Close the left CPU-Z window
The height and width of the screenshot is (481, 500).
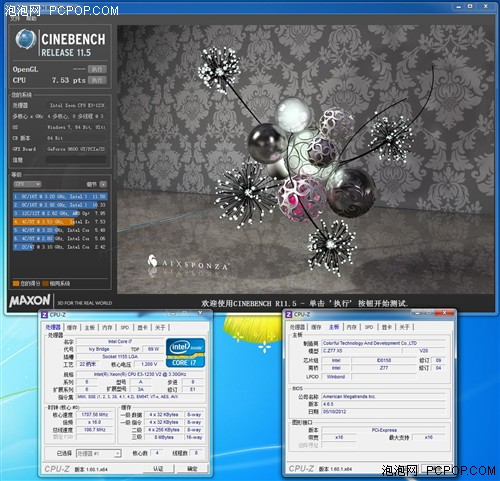click(x=200, y=313)
